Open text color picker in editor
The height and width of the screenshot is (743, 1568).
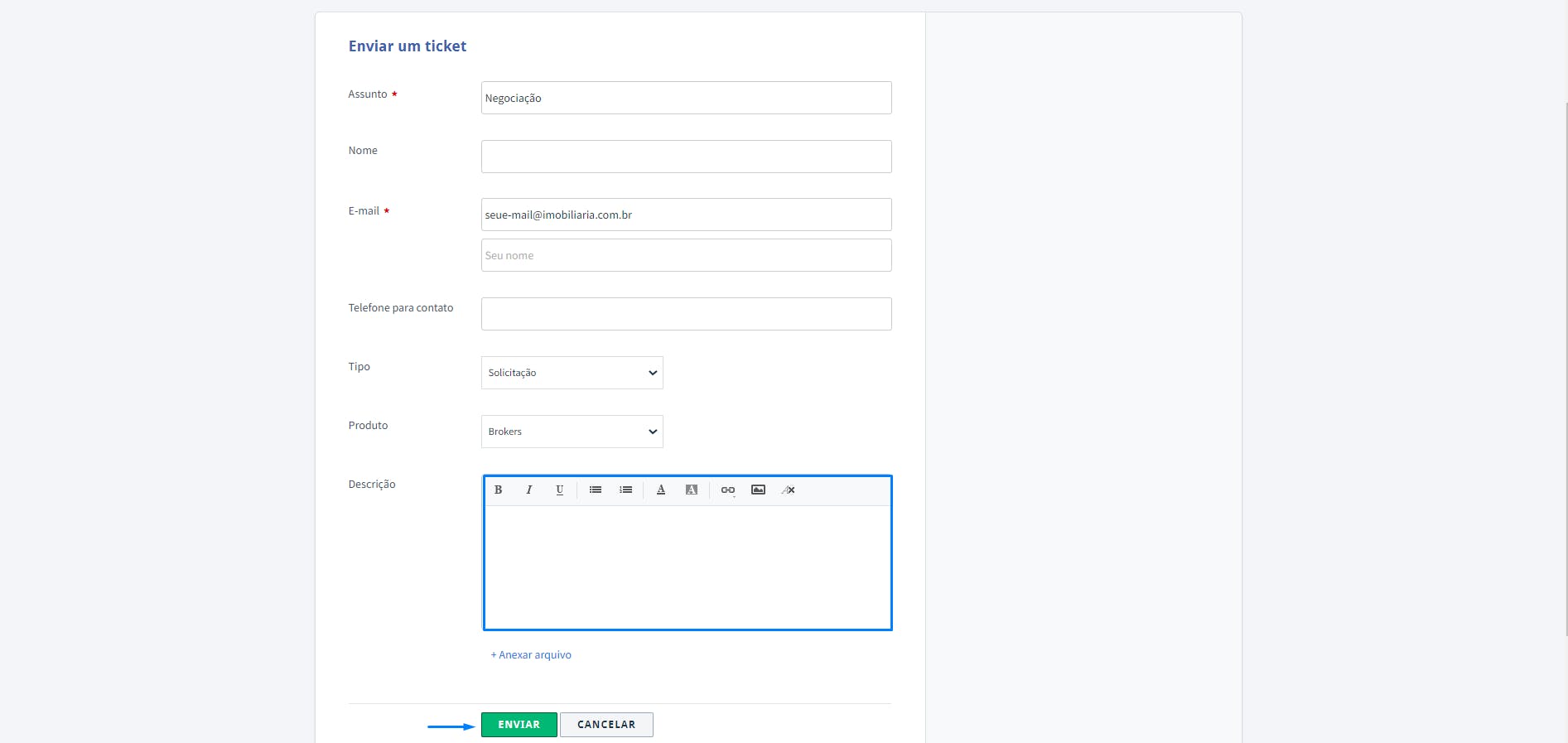(661, 490)
